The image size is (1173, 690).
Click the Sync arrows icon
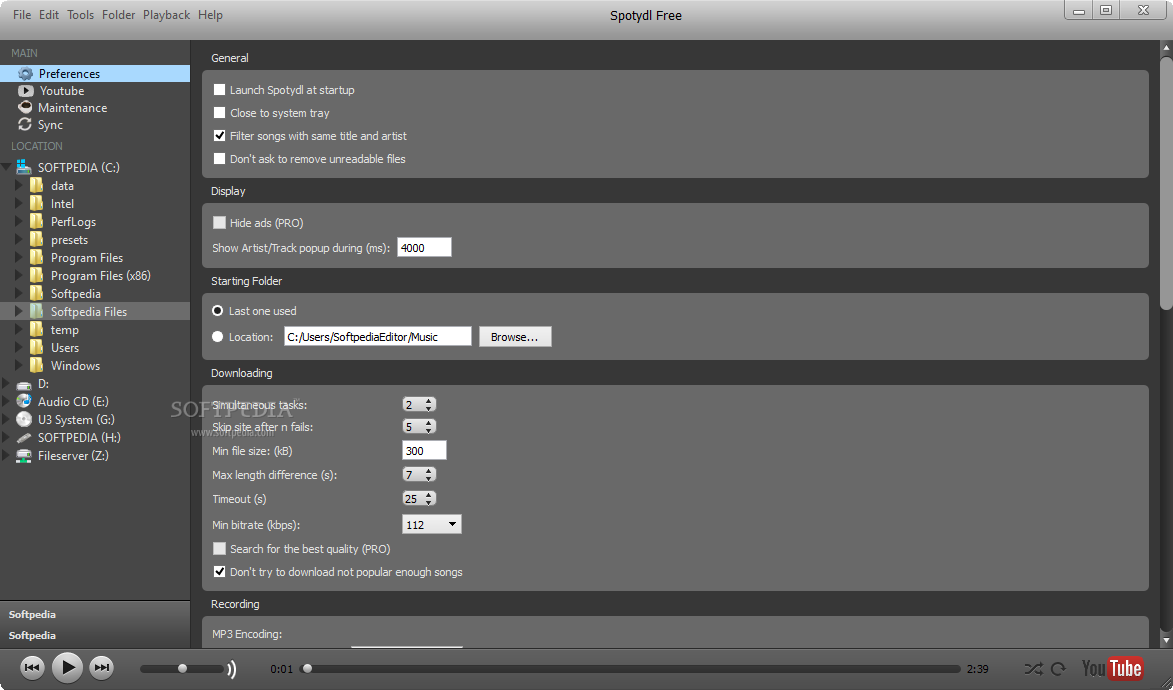coord(25,125)
